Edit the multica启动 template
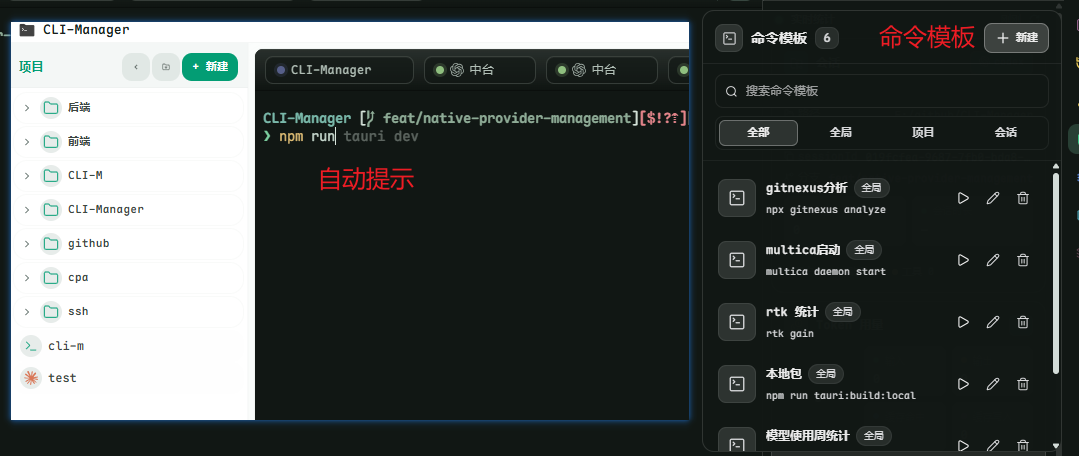 tap(993, 260)
